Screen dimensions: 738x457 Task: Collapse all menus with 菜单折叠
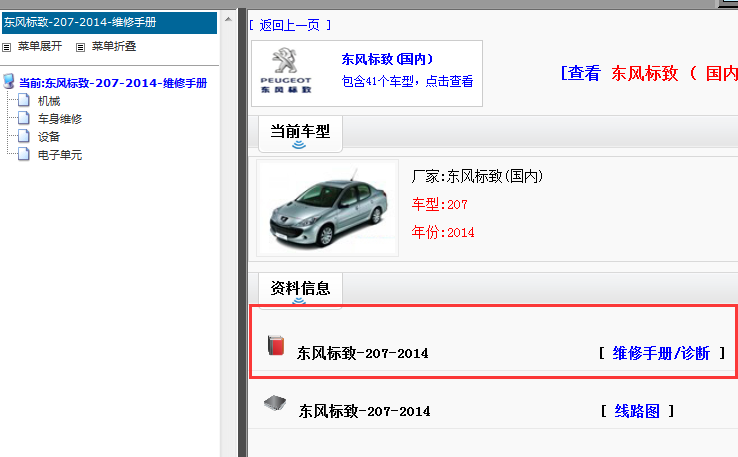click(114, 46)
